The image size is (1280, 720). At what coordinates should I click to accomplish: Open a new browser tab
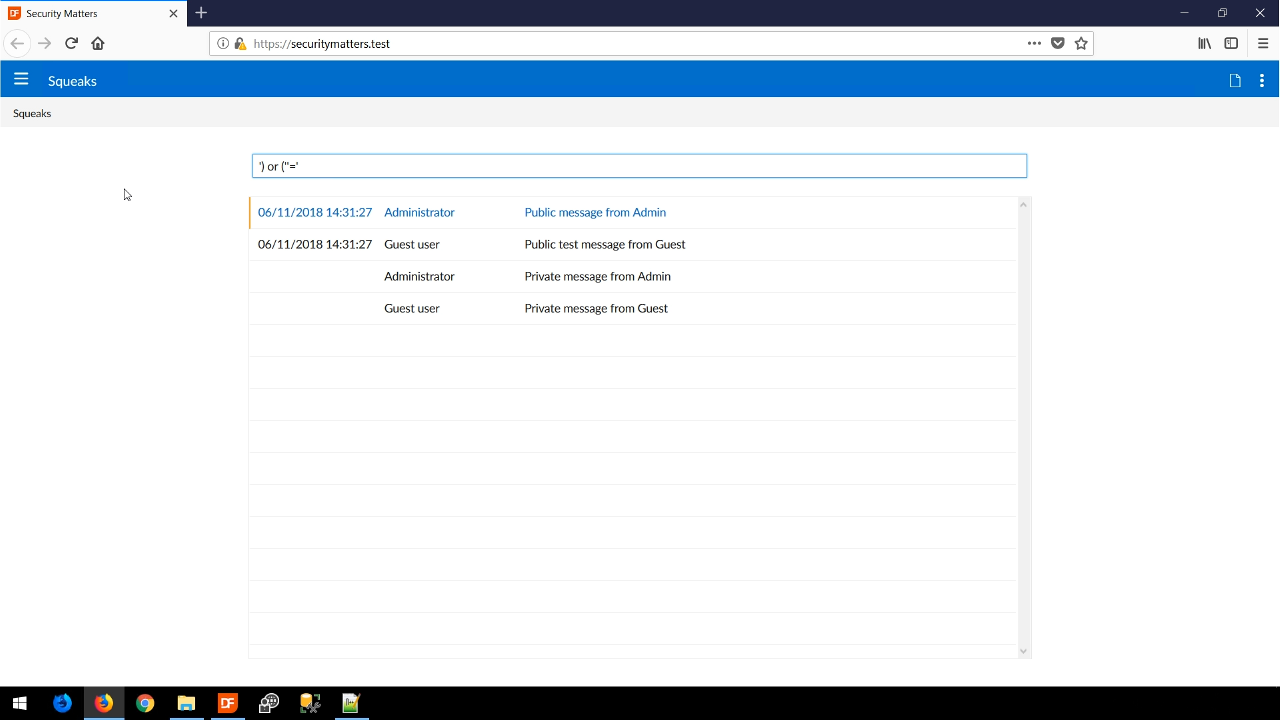click(201, 13)
